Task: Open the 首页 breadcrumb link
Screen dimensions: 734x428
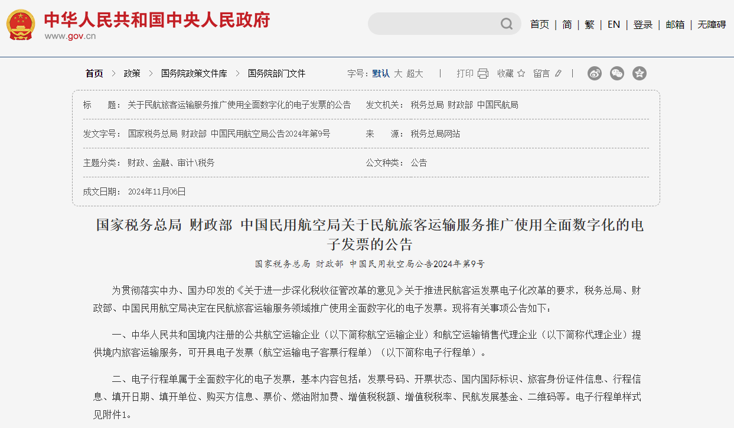Action: [x=94, y=73]
